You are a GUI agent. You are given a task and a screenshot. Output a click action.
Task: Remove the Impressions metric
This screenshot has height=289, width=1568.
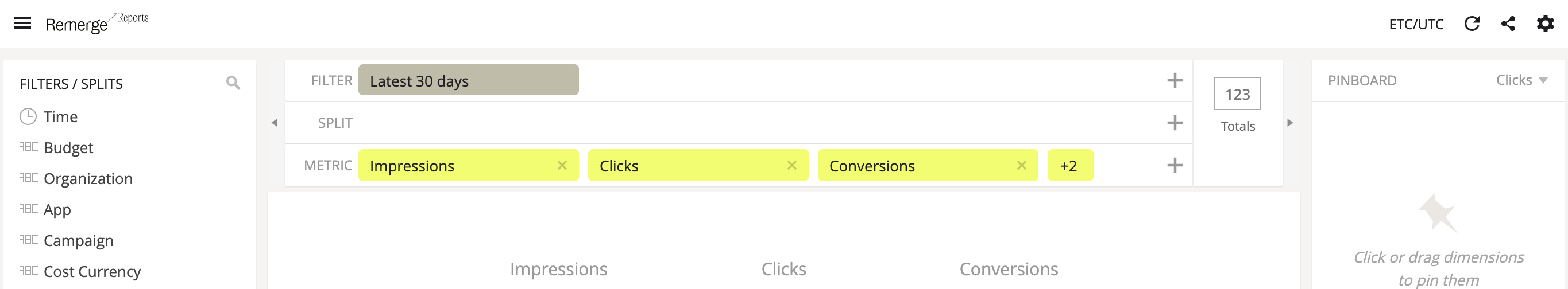(562, 165)
